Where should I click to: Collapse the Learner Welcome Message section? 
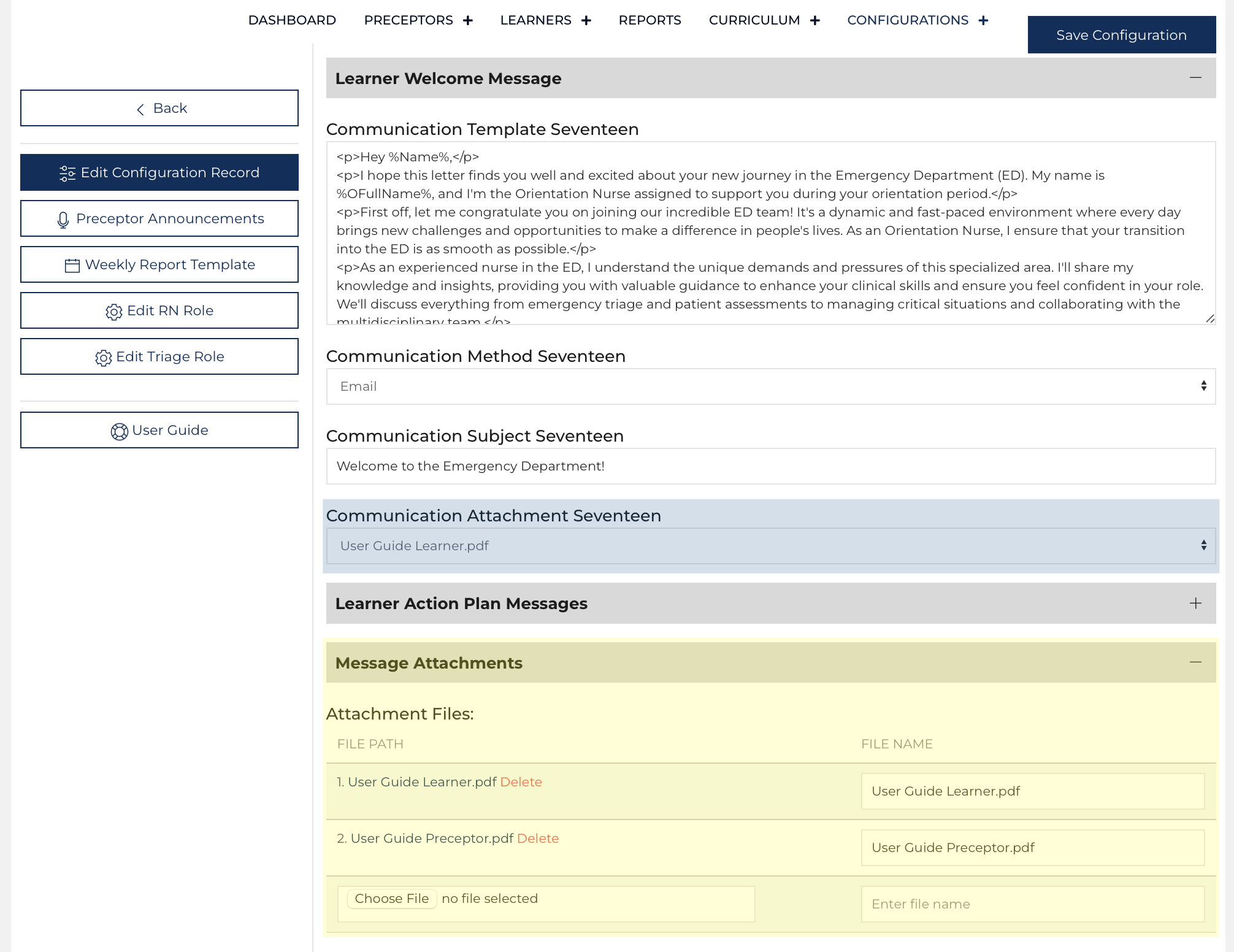[x=1195, y=77]
